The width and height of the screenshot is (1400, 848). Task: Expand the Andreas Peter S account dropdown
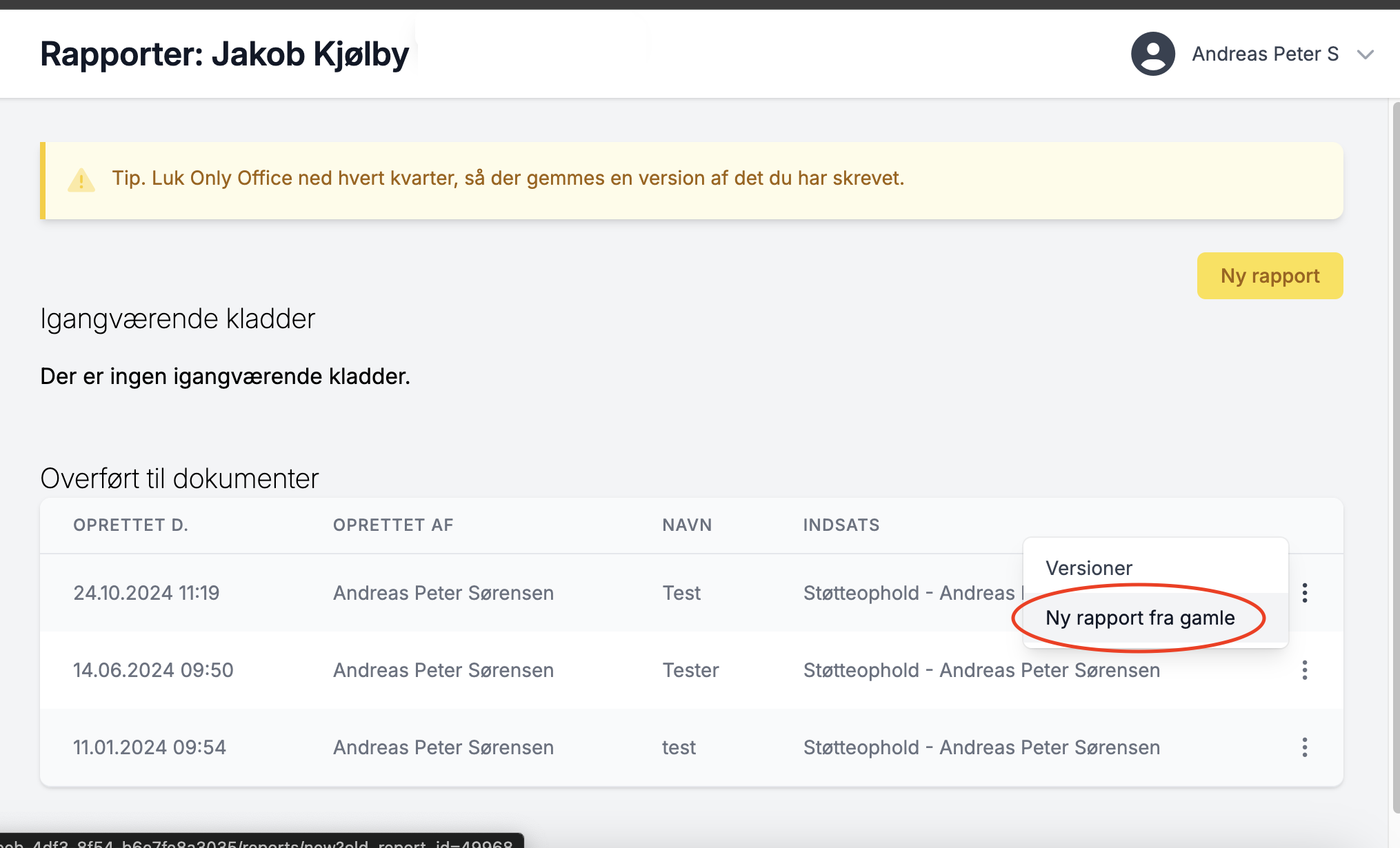[x=1365, y=54]
